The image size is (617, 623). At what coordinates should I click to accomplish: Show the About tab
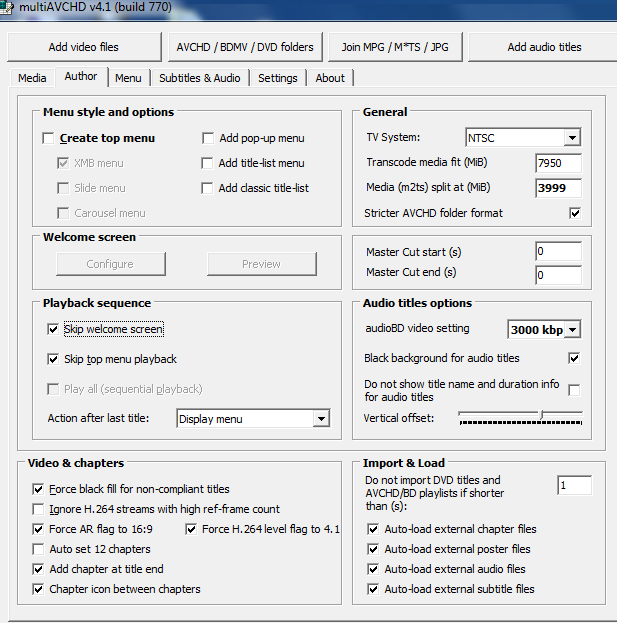coord(330,78)
